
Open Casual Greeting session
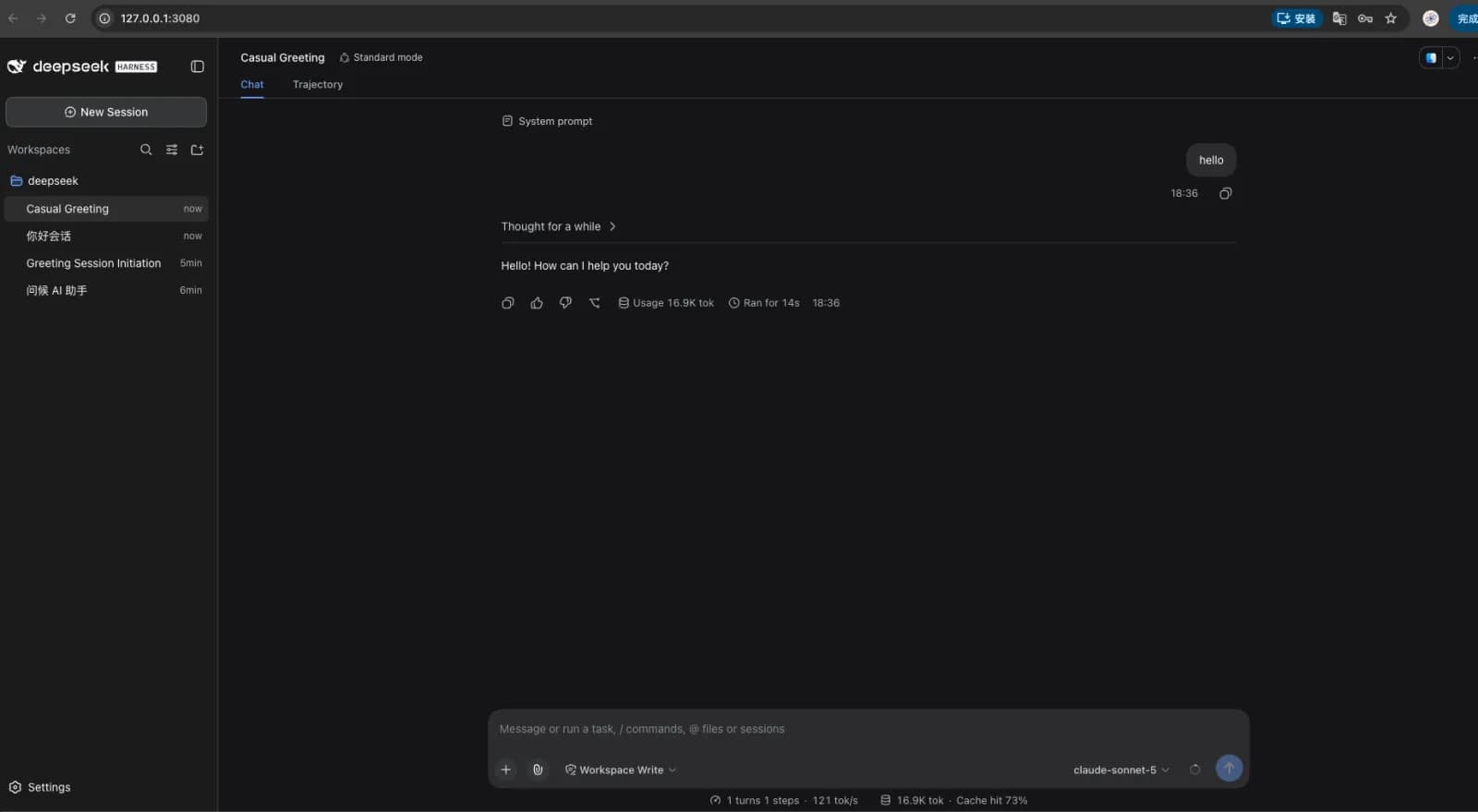[106, 209]
